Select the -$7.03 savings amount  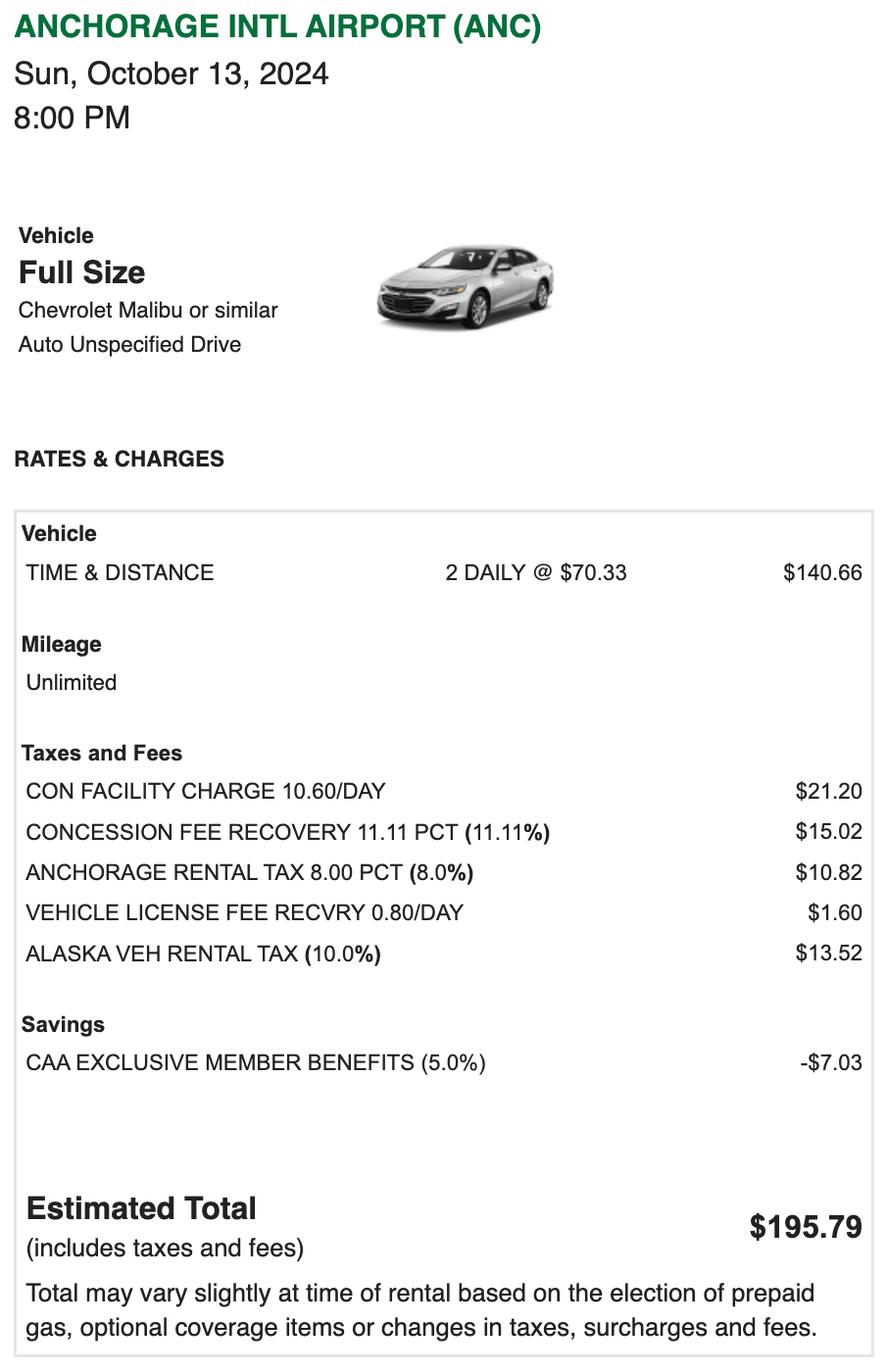point(830,1063)
